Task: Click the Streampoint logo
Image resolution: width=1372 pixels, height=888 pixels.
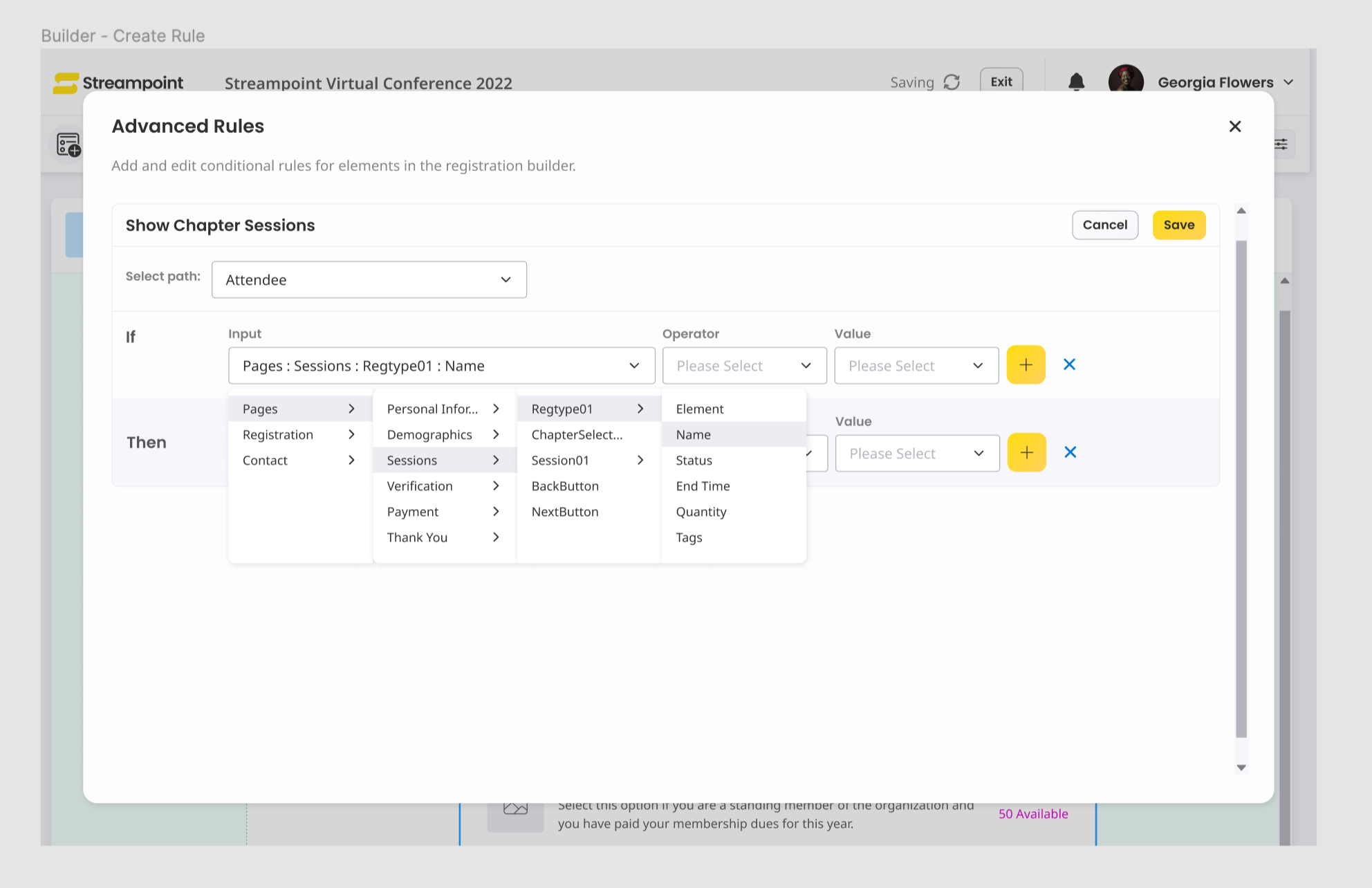Action: 118,83
